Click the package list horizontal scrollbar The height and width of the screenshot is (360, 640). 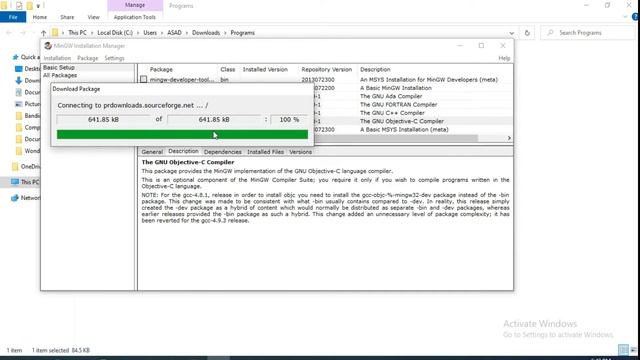click(396, 138)
